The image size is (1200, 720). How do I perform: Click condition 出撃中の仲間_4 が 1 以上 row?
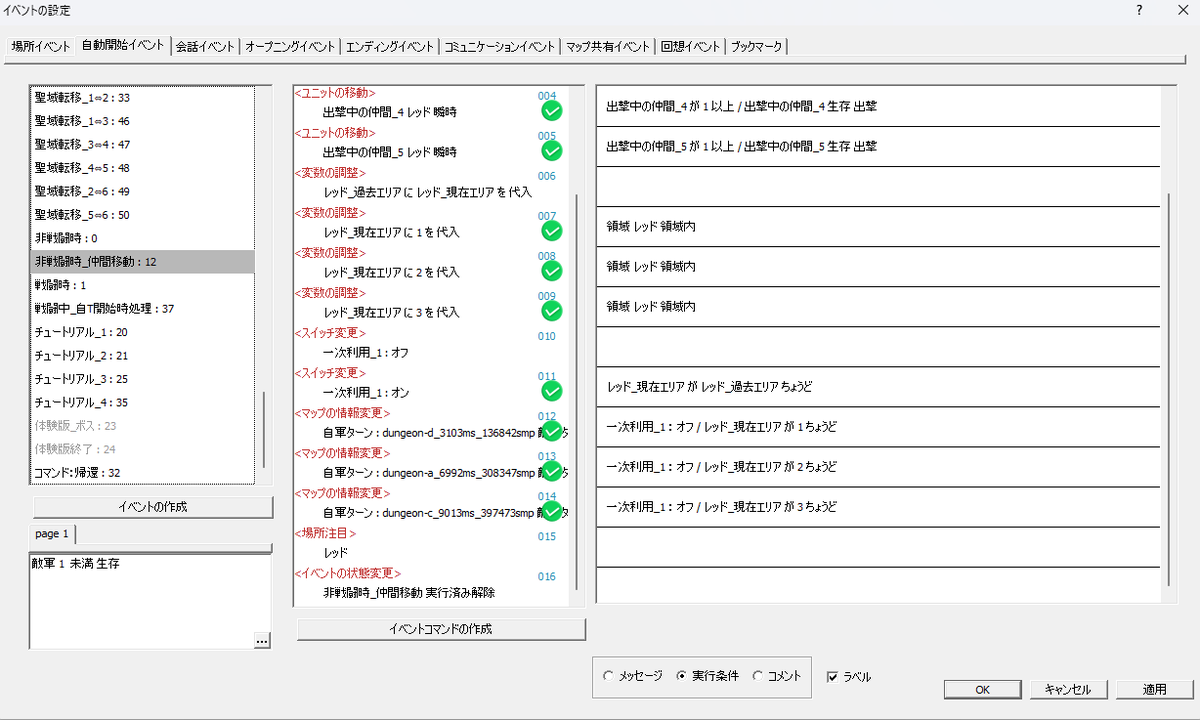point(878,106)
